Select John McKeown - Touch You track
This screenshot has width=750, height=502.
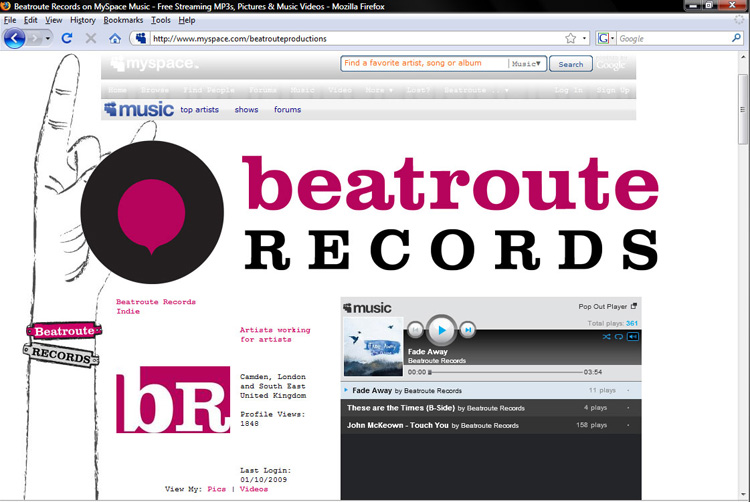491,425
